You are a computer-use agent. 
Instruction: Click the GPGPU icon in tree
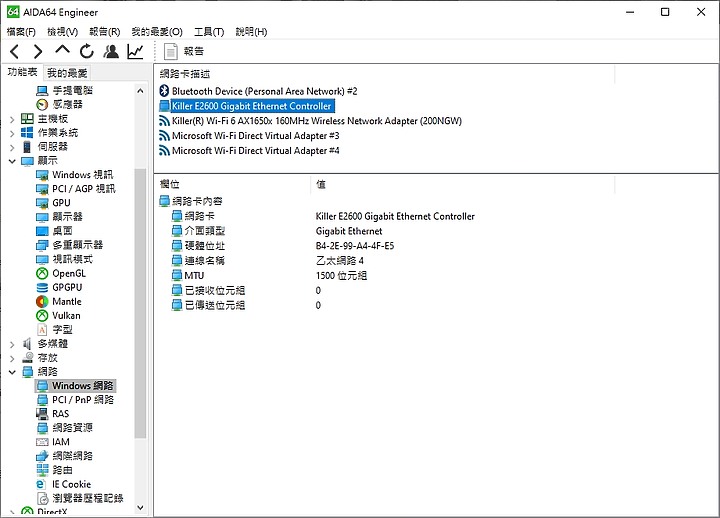[42, 287]
